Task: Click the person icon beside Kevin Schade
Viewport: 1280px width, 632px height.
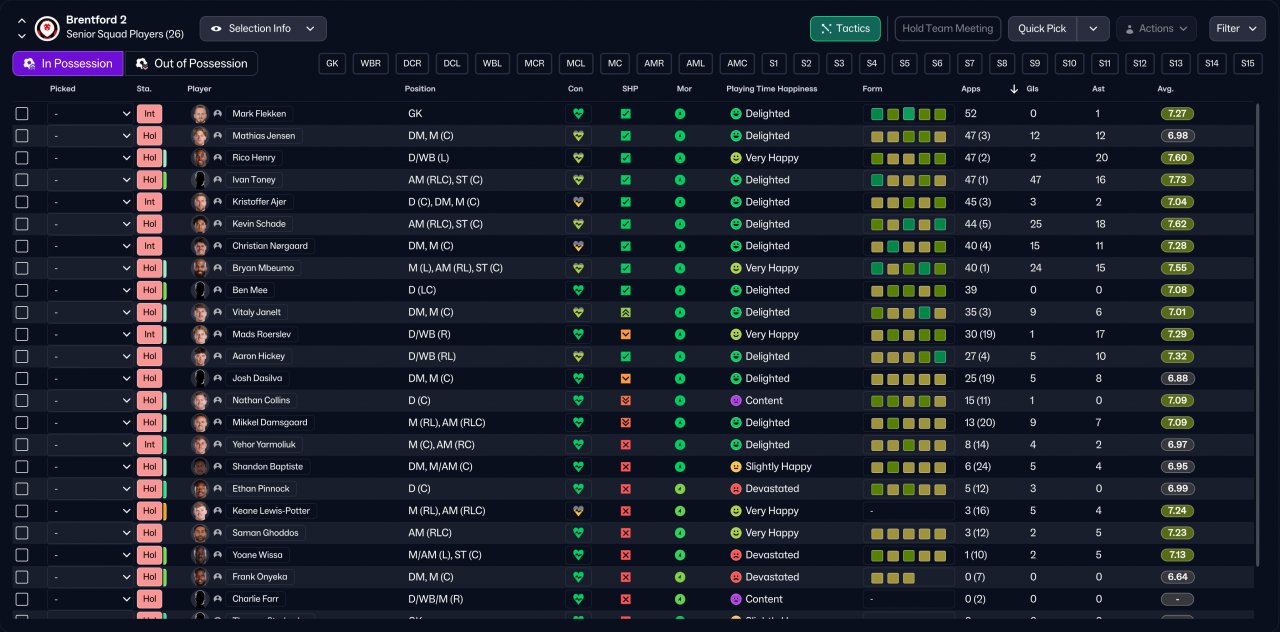Action: click(218, 224)
